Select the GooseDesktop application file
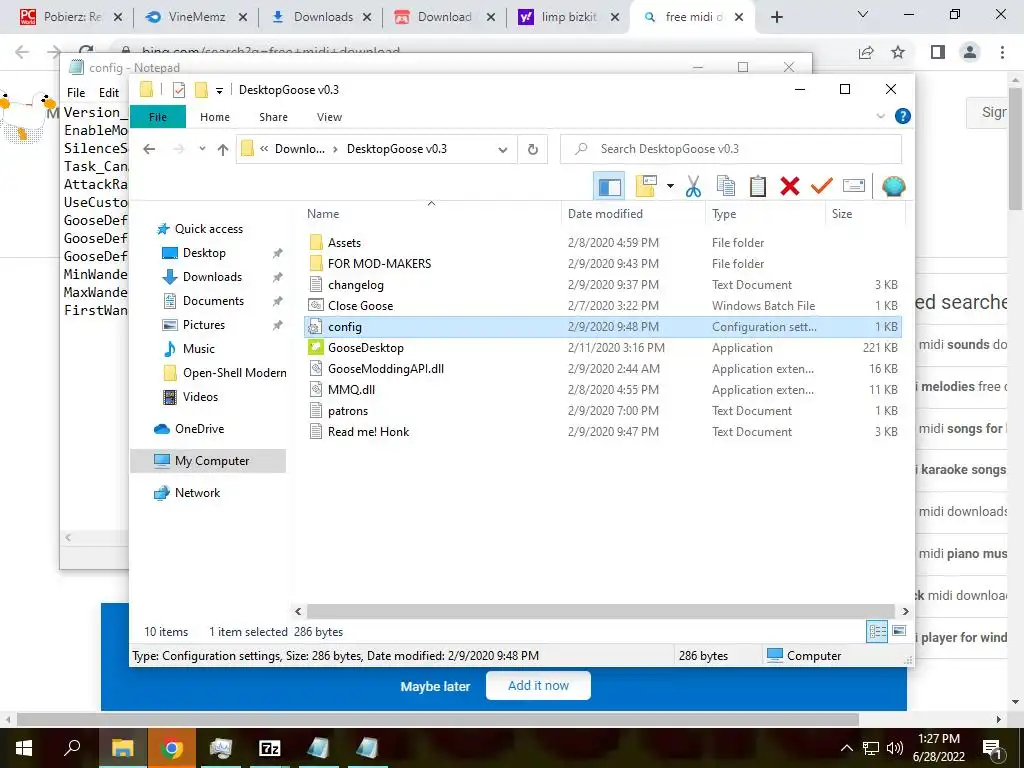The height and width of the screenshot is (768, 1024). point(365,348)
